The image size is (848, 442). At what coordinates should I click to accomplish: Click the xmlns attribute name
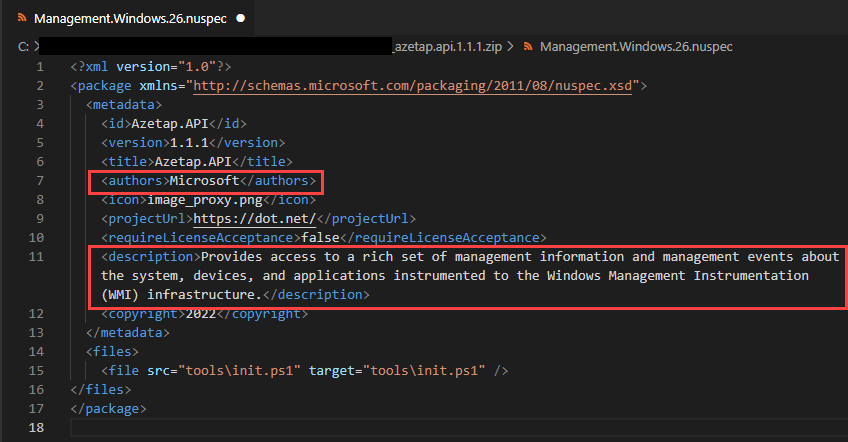tap(158, 85)
